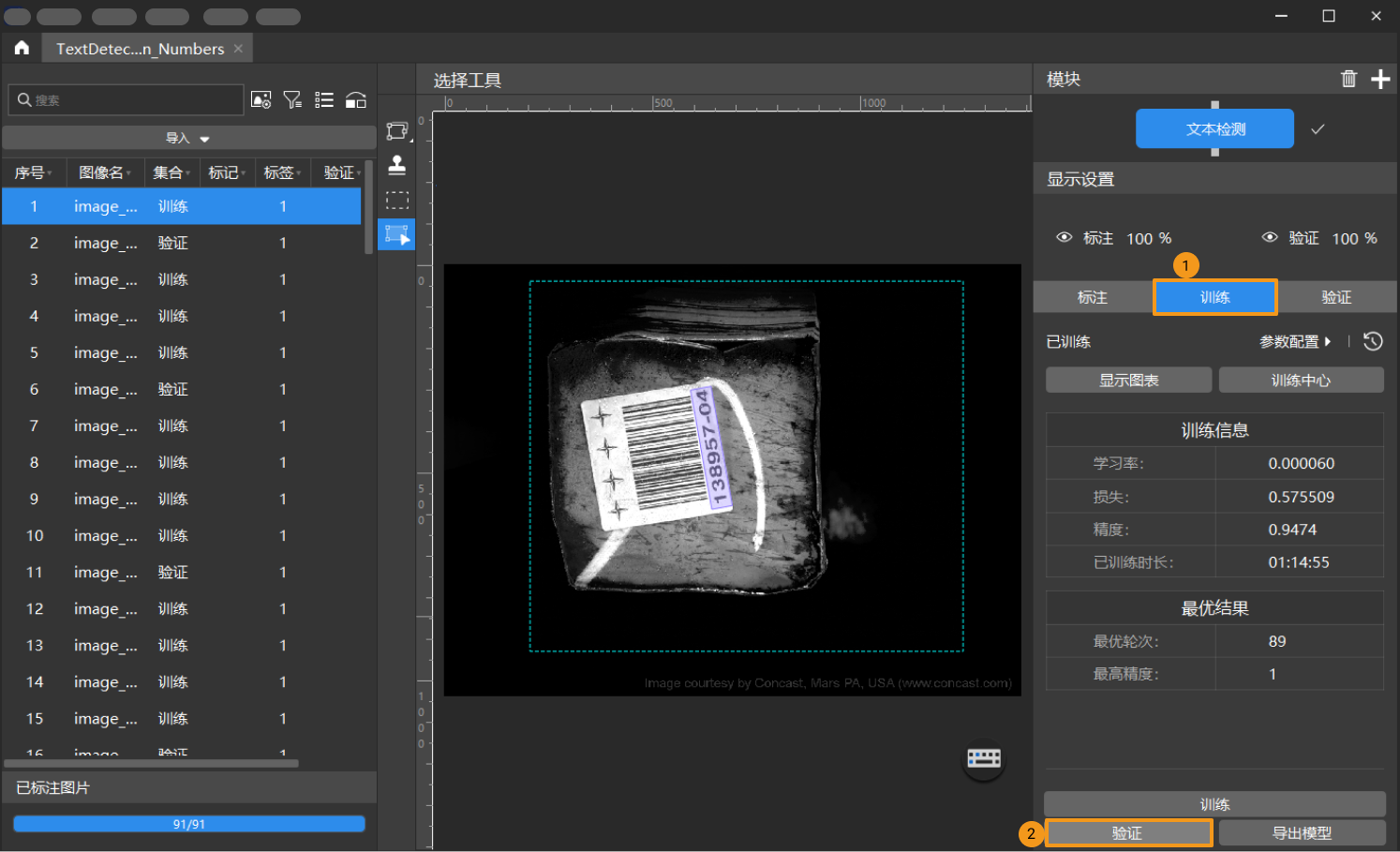Select image row 6 with 验证 set
Screen dimensions: 1400x852
point(182,389)
